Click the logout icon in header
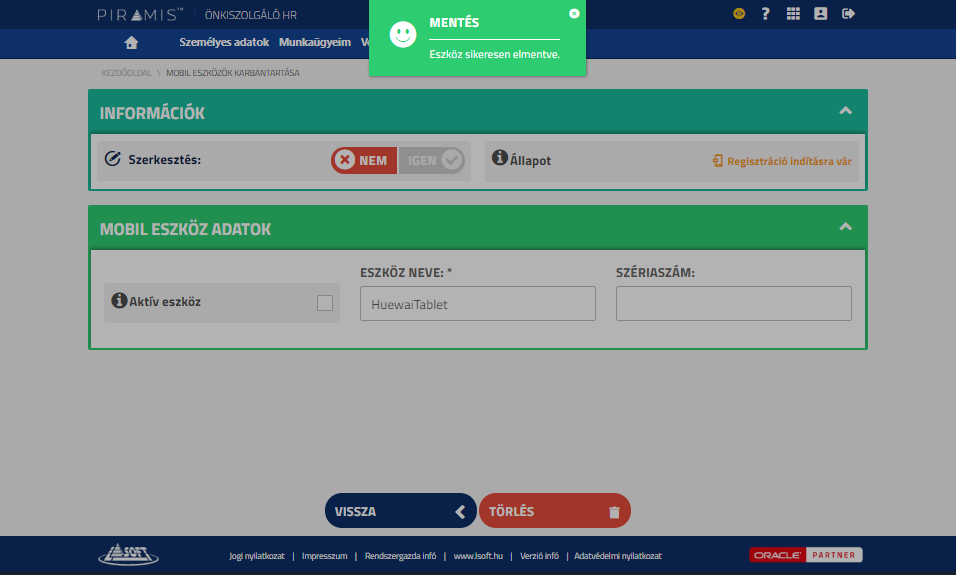The image size is (956, 575). click(x=849, y=14)
